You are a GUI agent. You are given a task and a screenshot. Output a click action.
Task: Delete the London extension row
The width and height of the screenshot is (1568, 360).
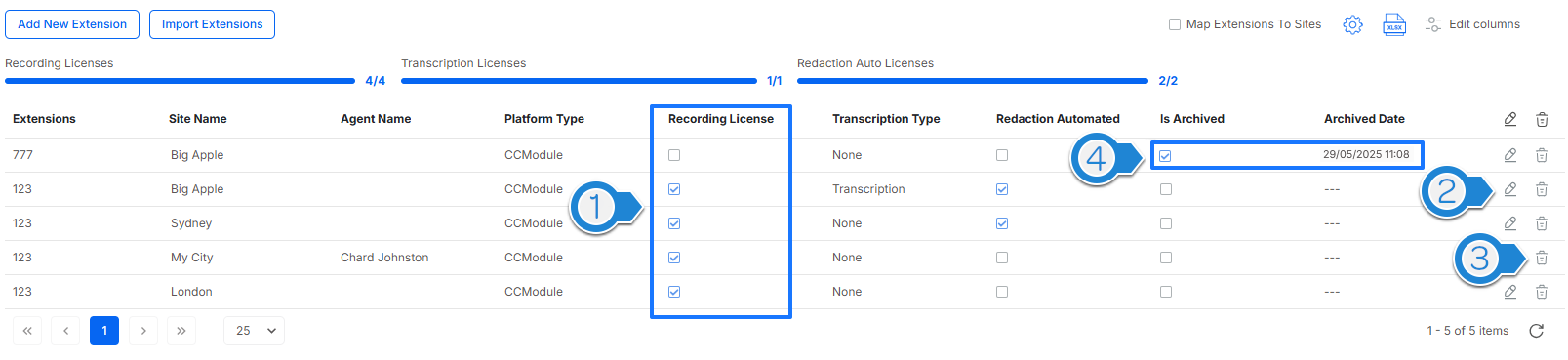coord(1542,292)
